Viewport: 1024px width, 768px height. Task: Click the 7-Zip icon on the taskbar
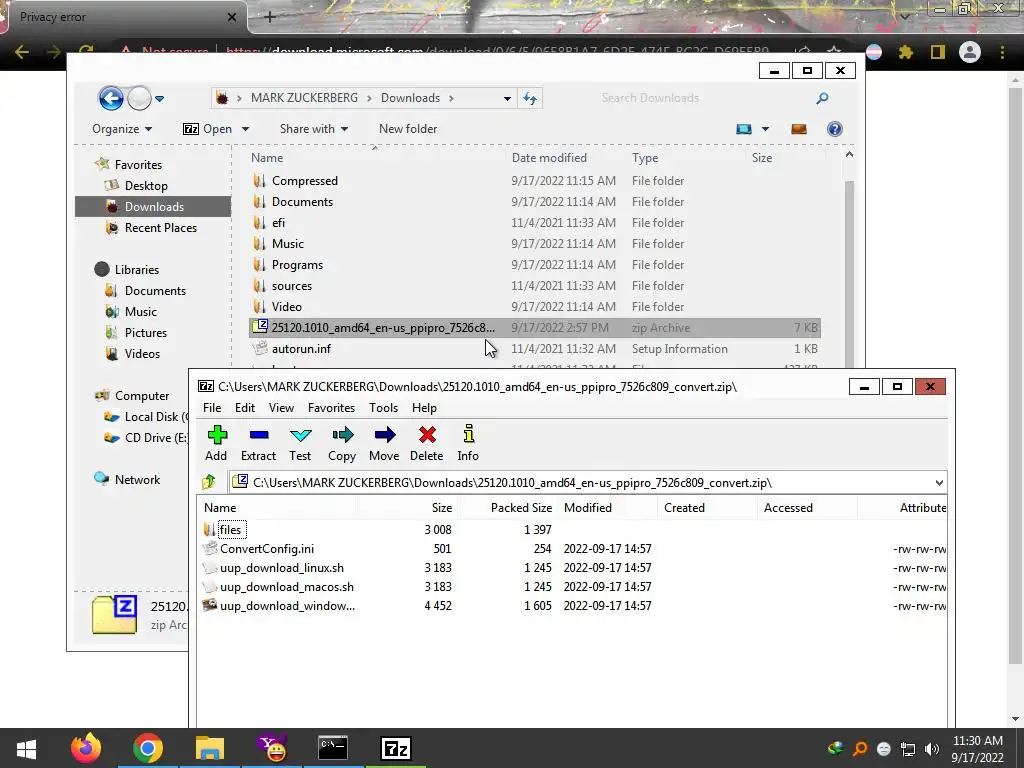(396, 748)
